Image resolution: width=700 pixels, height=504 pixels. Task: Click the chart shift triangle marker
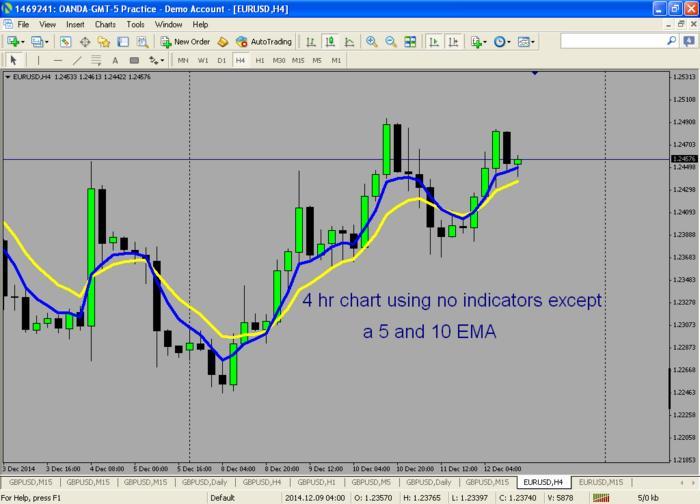pyautogui.click(x=534, y=73)
